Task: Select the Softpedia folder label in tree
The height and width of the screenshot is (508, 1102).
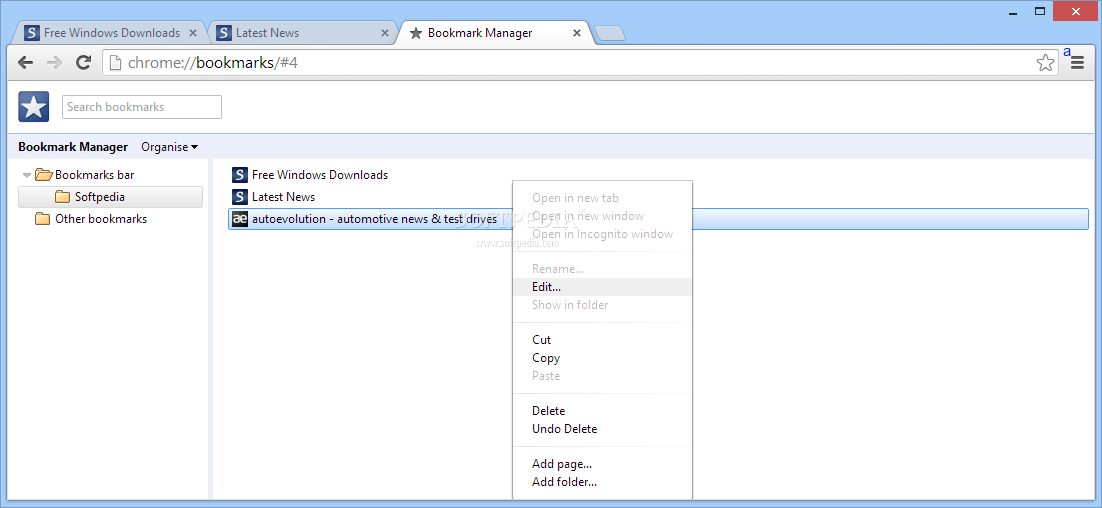Action: 100,197
